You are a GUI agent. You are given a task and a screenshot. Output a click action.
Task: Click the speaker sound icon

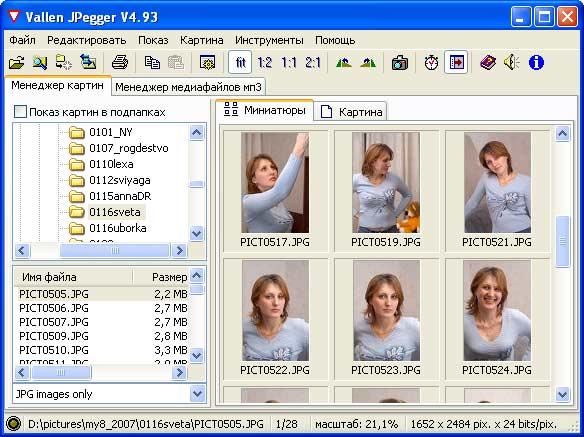512,62
